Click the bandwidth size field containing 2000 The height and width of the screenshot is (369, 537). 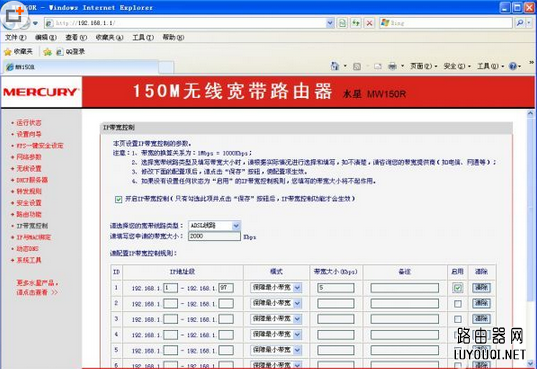pyautogui.click(x=214, y=236)
